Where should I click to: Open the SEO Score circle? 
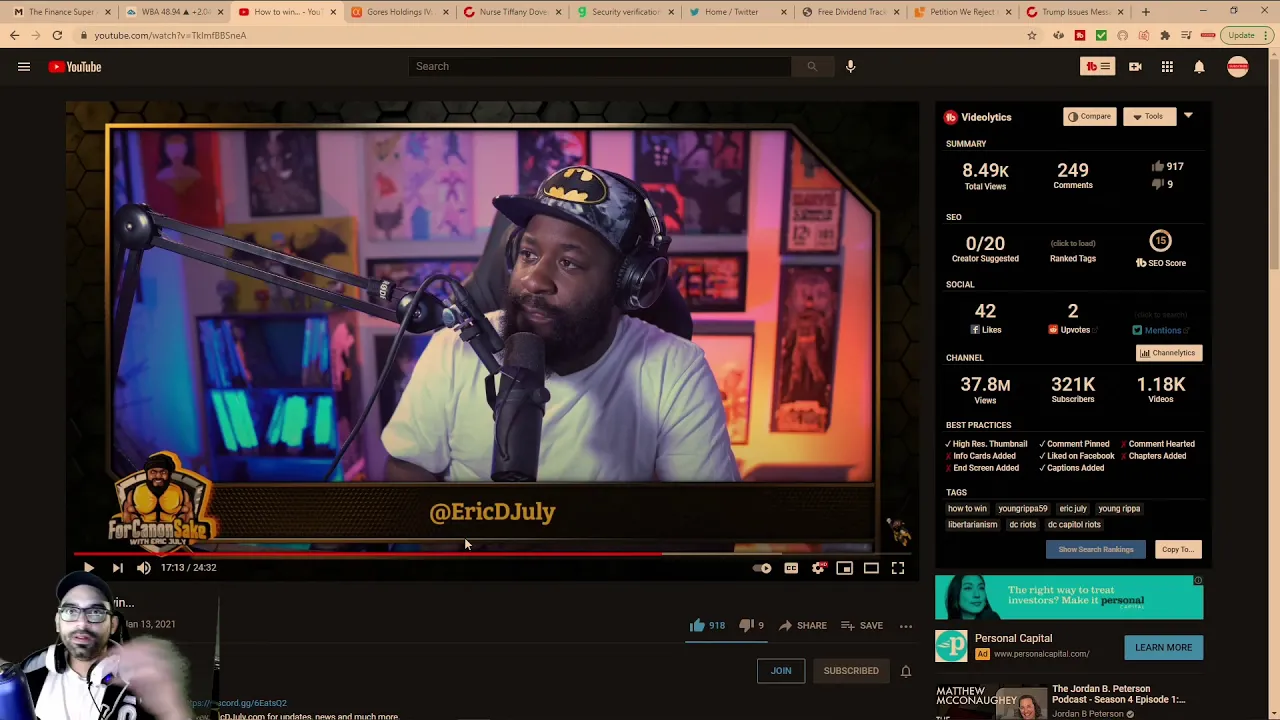click(1160, 241)
